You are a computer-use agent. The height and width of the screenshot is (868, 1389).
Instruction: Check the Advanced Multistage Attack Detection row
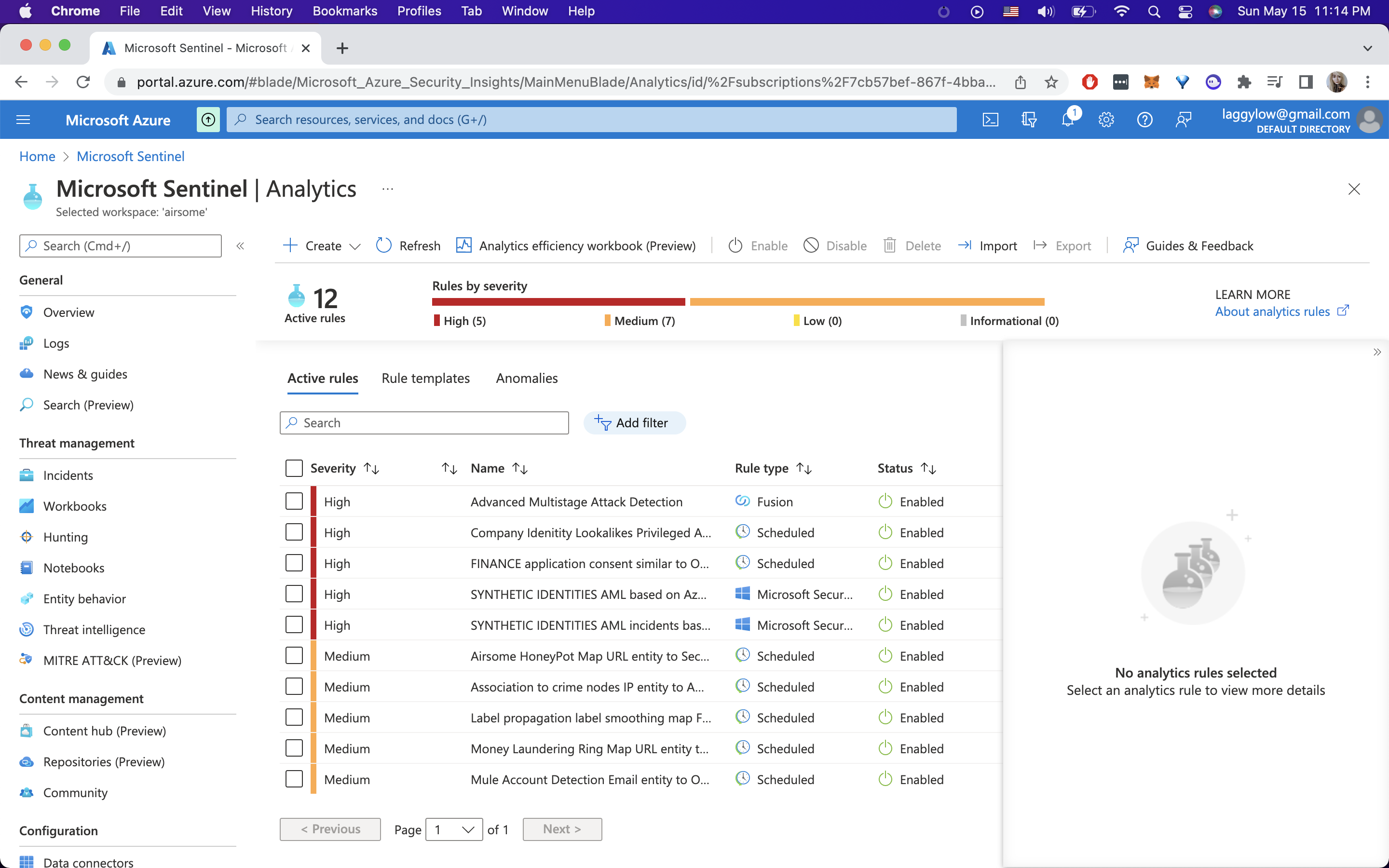click(x=294, y=501)
